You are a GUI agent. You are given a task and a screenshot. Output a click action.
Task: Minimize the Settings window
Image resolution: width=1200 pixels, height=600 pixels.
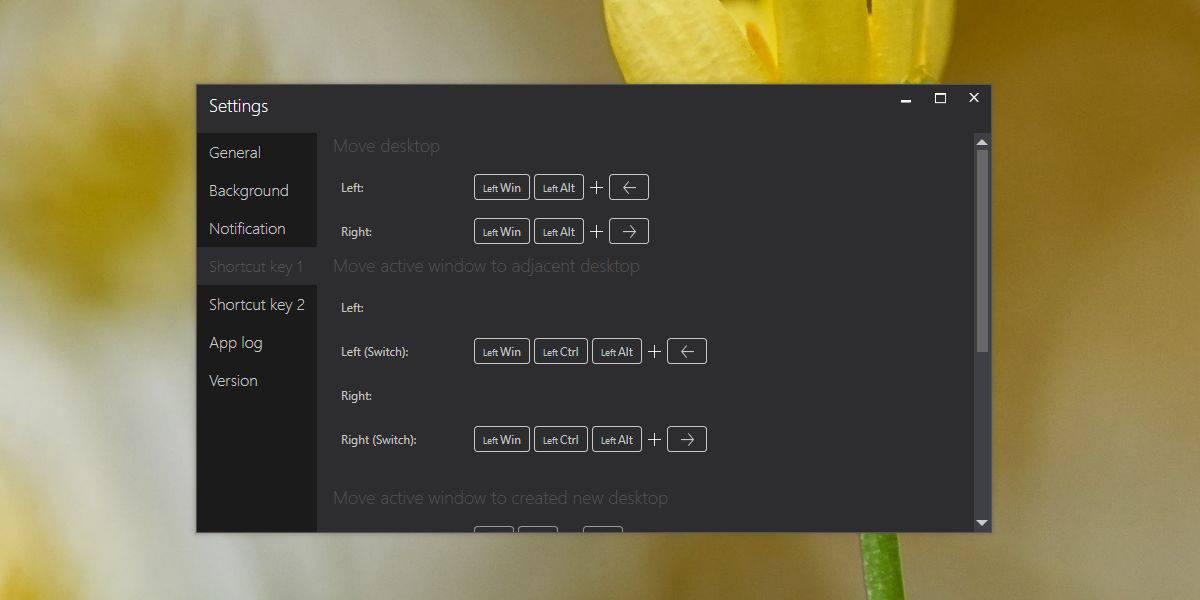pyautogui.click(x=906, y=99)
